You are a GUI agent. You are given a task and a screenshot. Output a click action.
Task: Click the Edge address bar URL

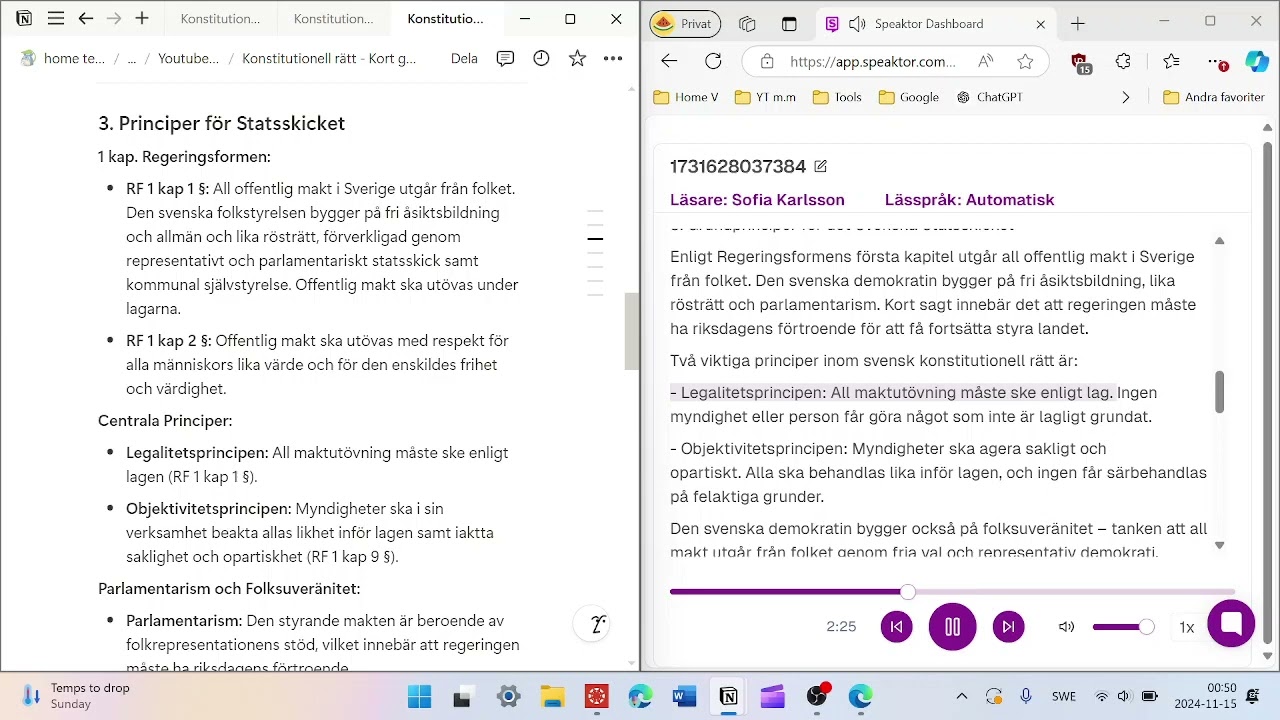[872, 61]
